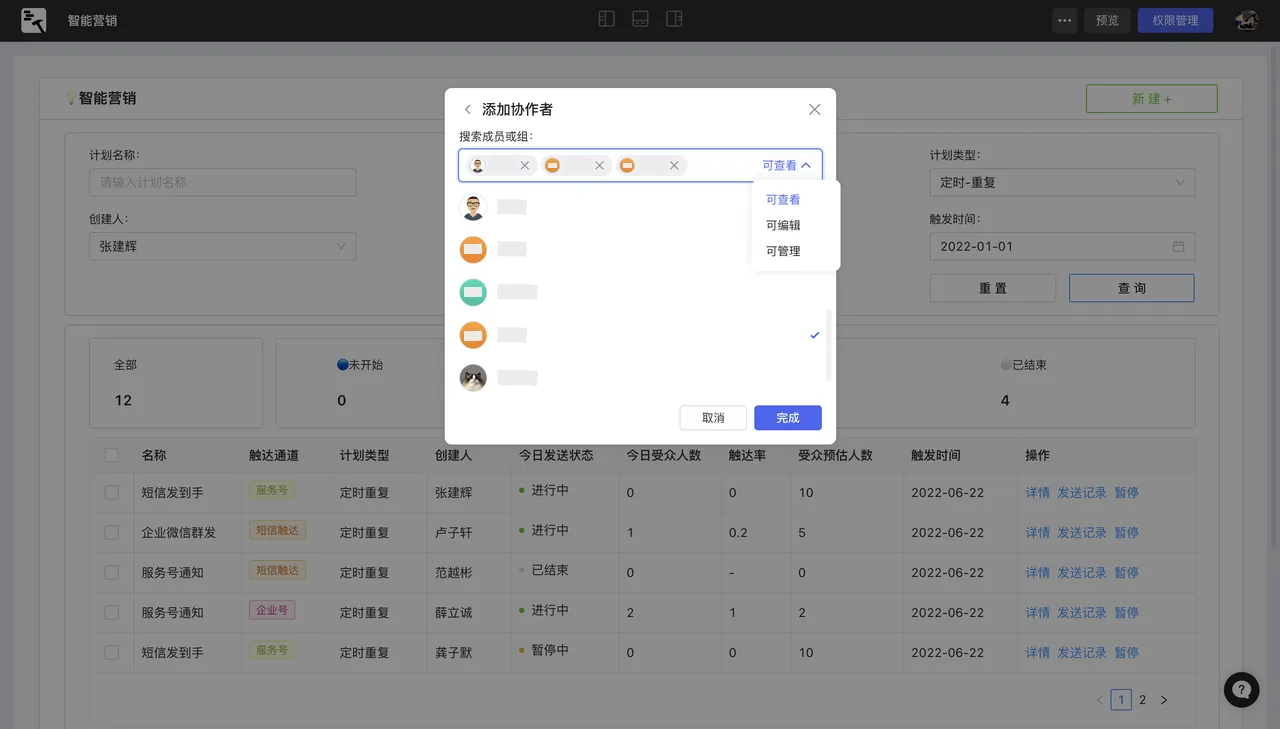Open the three-dot more options menu

1064,20
